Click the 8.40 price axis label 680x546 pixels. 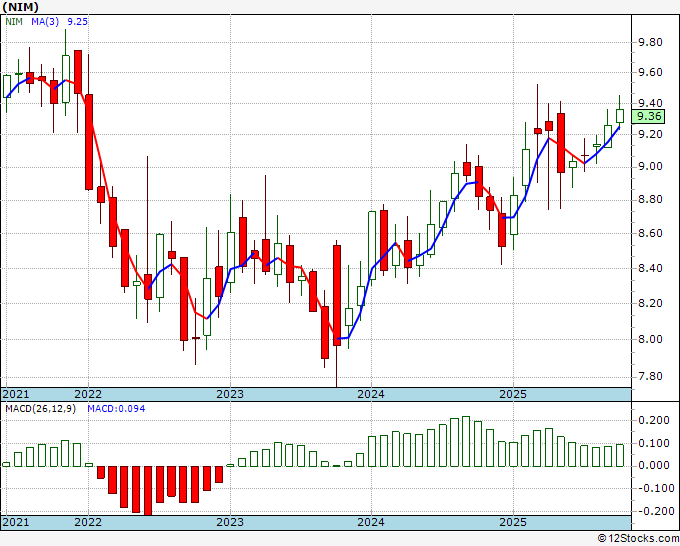coord(650,268)
